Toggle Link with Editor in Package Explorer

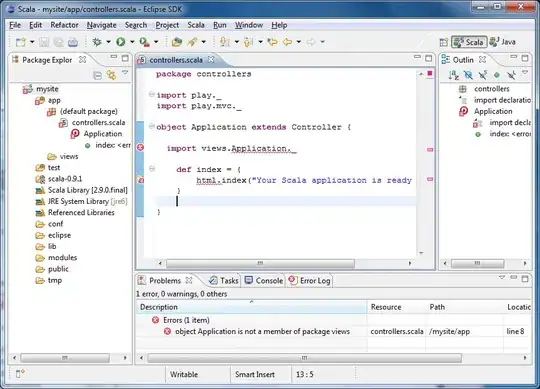point(111,75)
